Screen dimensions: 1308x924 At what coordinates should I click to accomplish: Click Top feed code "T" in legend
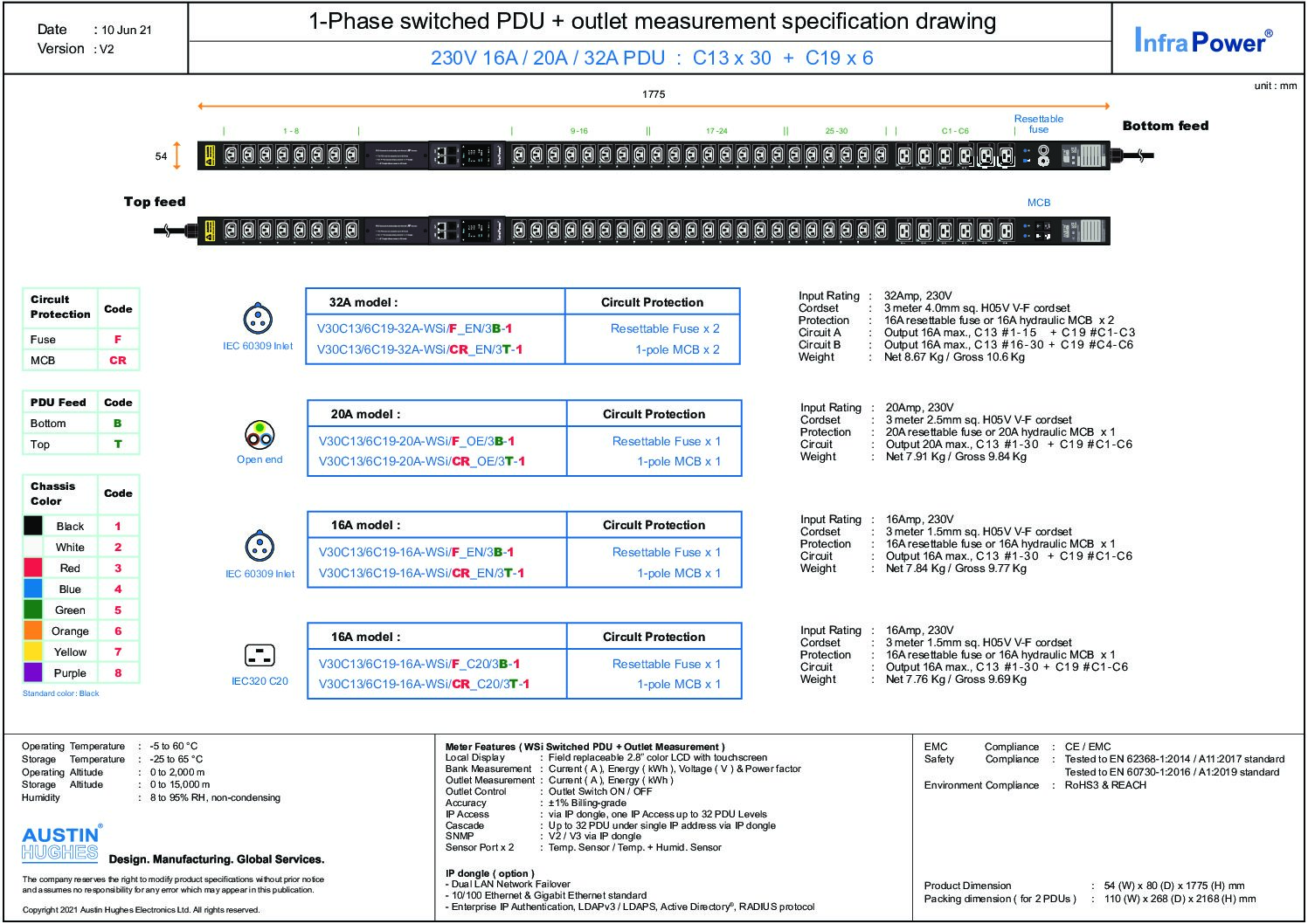118,444
